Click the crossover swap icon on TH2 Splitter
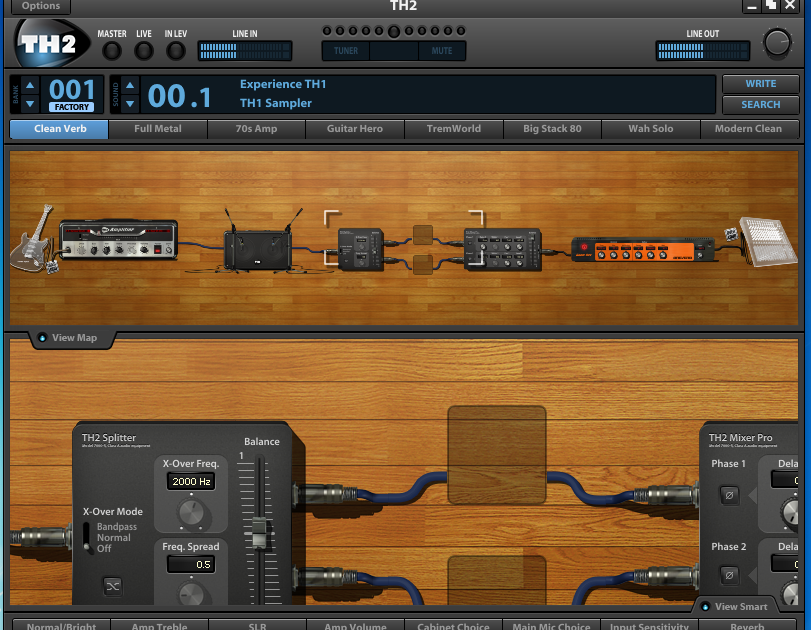Viewport: 811px width, 630px height. 112,586
